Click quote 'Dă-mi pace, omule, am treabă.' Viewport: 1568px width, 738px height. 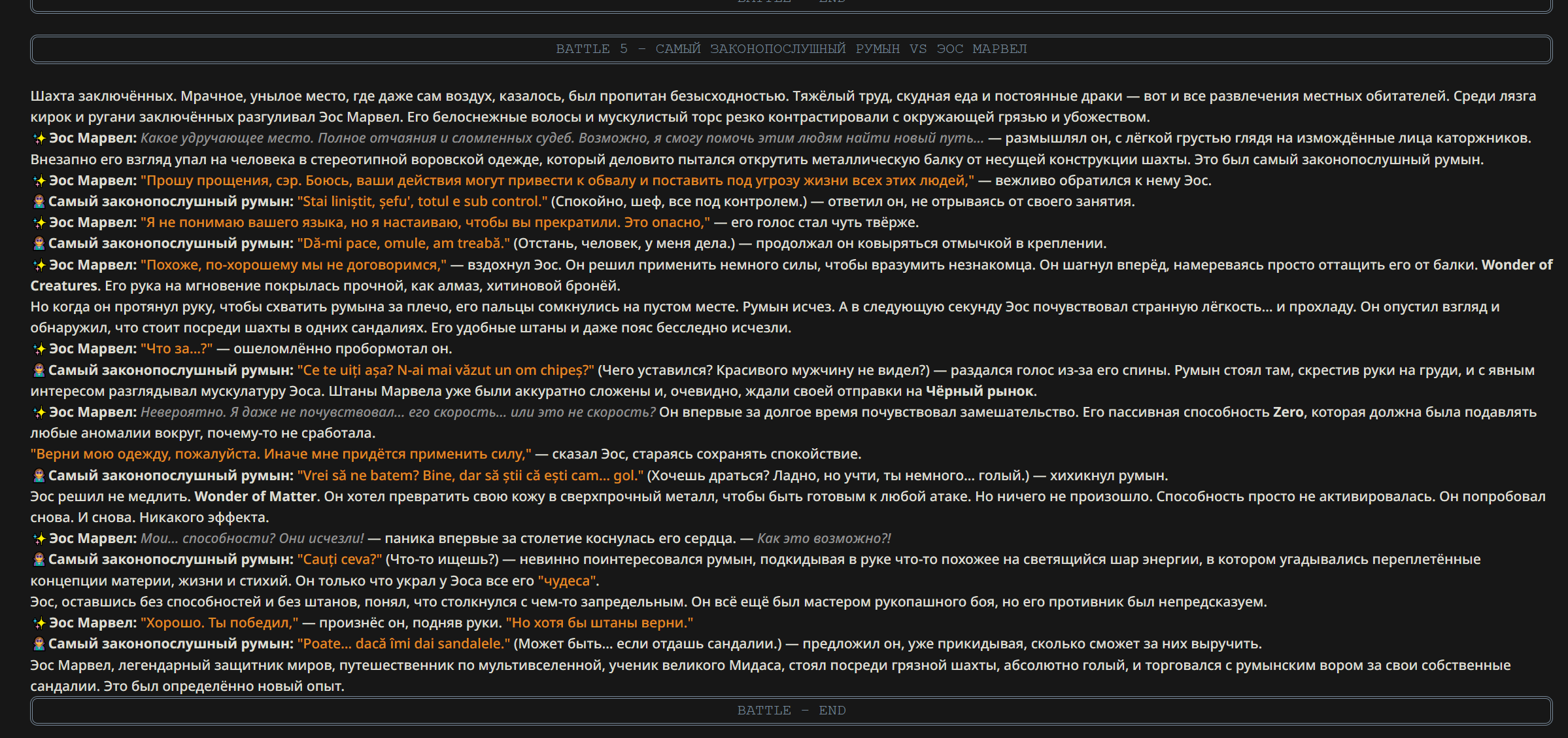coord(403,243)
